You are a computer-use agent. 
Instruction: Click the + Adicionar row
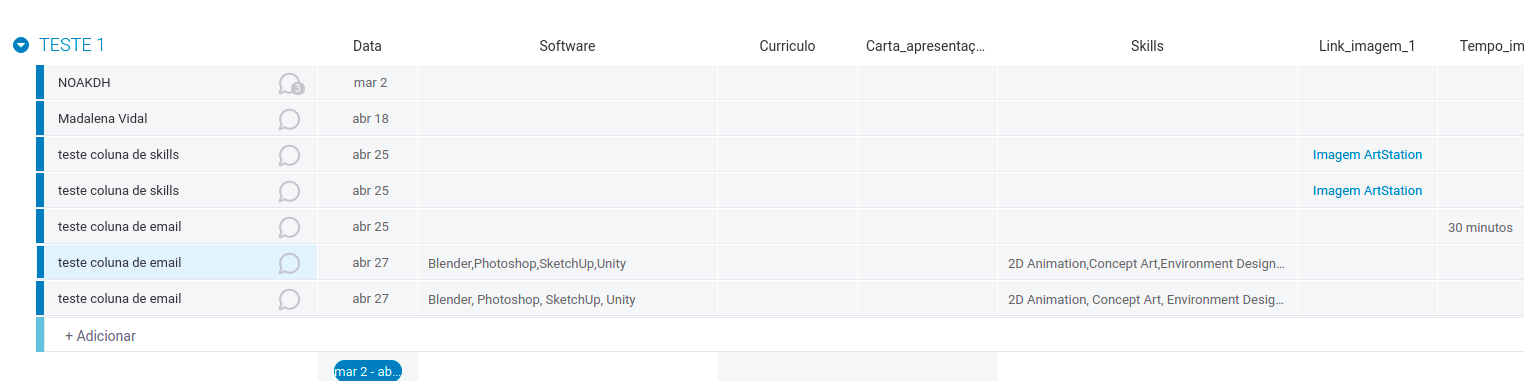(x=780, y=336)
